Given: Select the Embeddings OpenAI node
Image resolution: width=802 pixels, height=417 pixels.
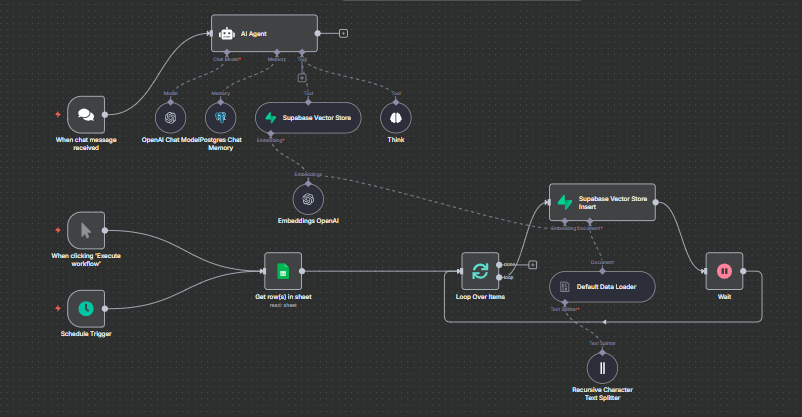Looking at the screenshot, I should pyautogui.click(x=308, y=199).
